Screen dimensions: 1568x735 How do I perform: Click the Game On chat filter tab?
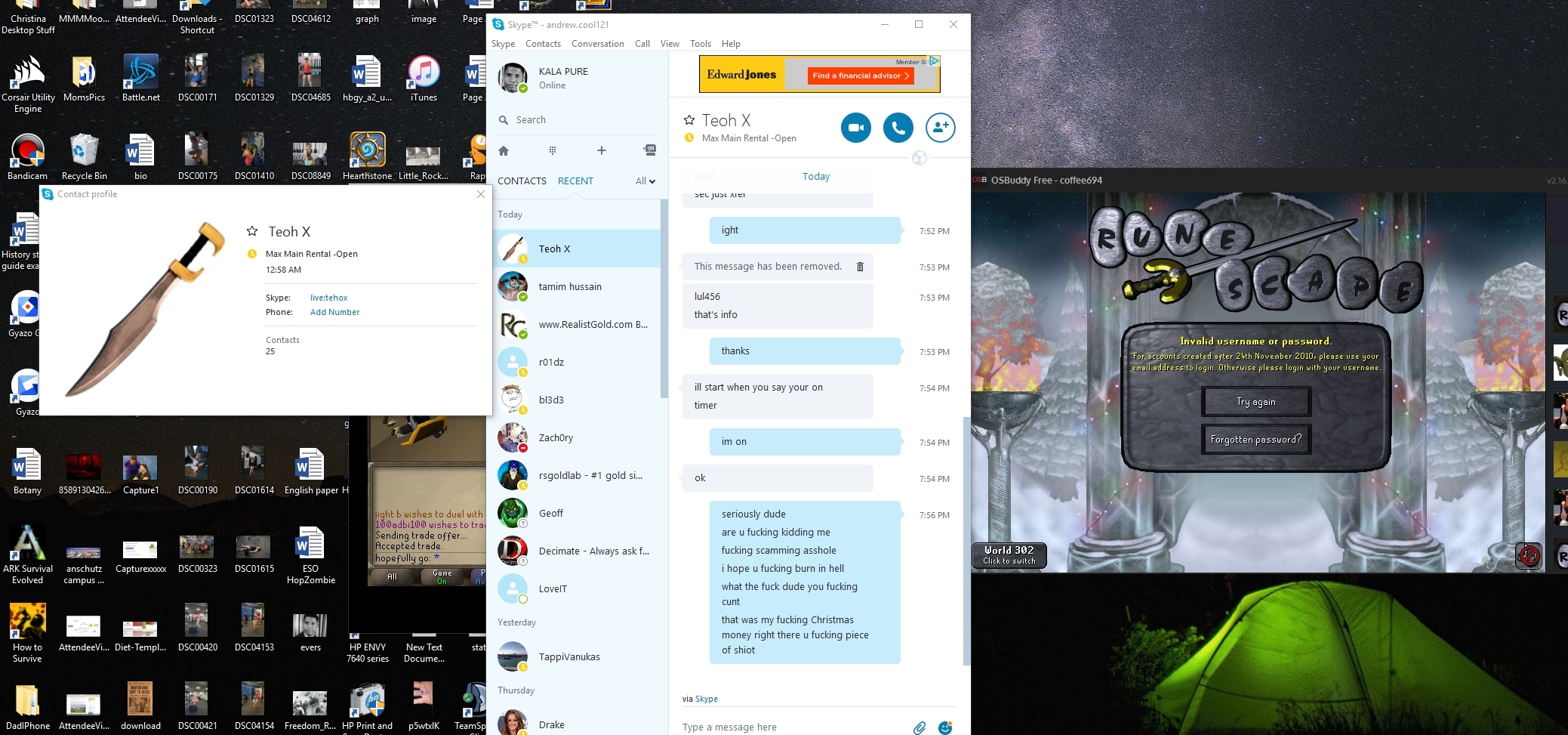click(x=442, y=577)
